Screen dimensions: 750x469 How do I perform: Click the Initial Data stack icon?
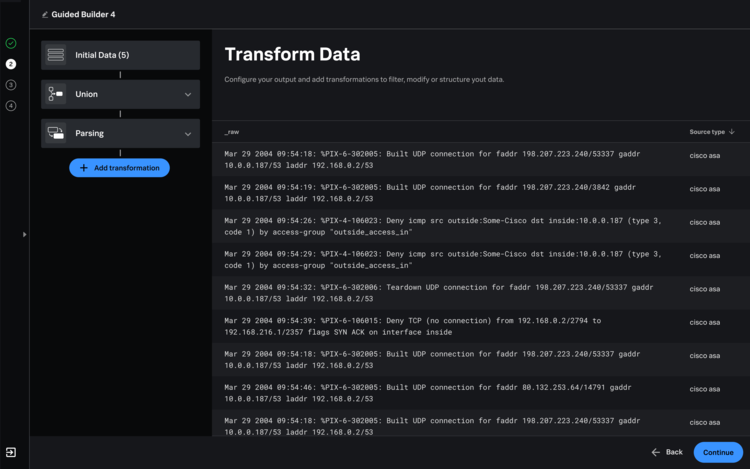tap(55, 55)
